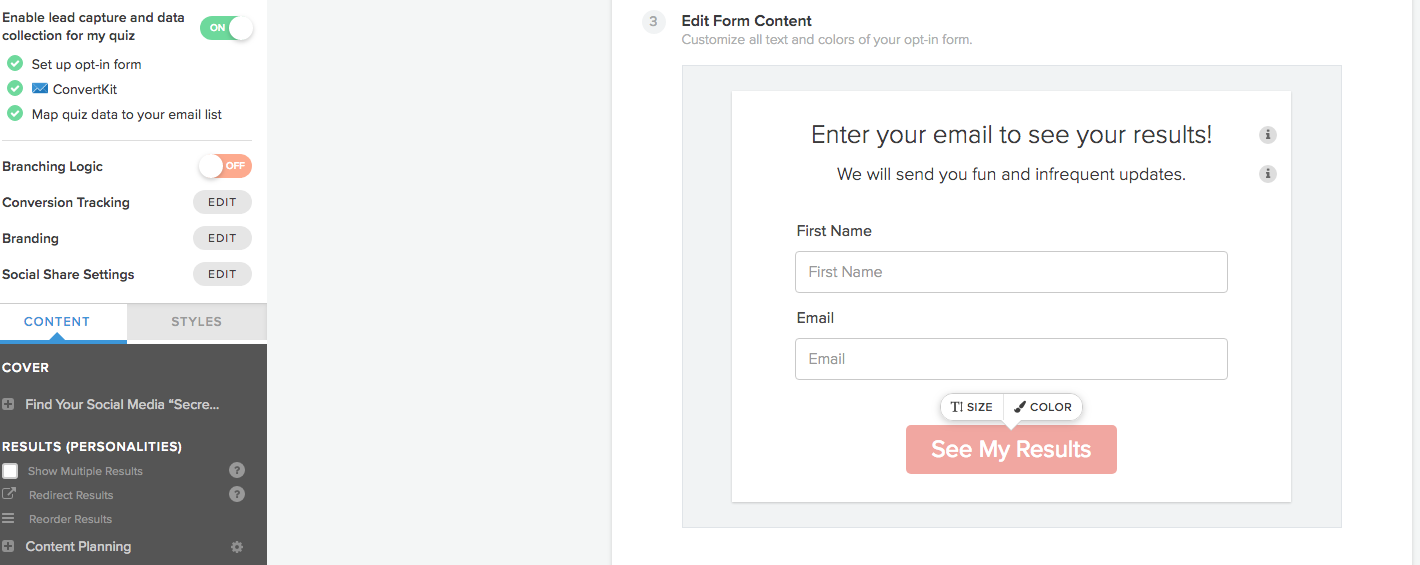Click the Reorder Results list icon

click(9, 519)
